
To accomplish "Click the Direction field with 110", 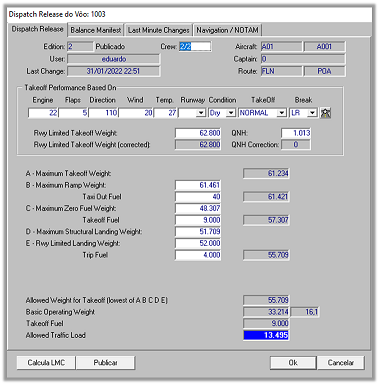I will (x=103, y=113).
